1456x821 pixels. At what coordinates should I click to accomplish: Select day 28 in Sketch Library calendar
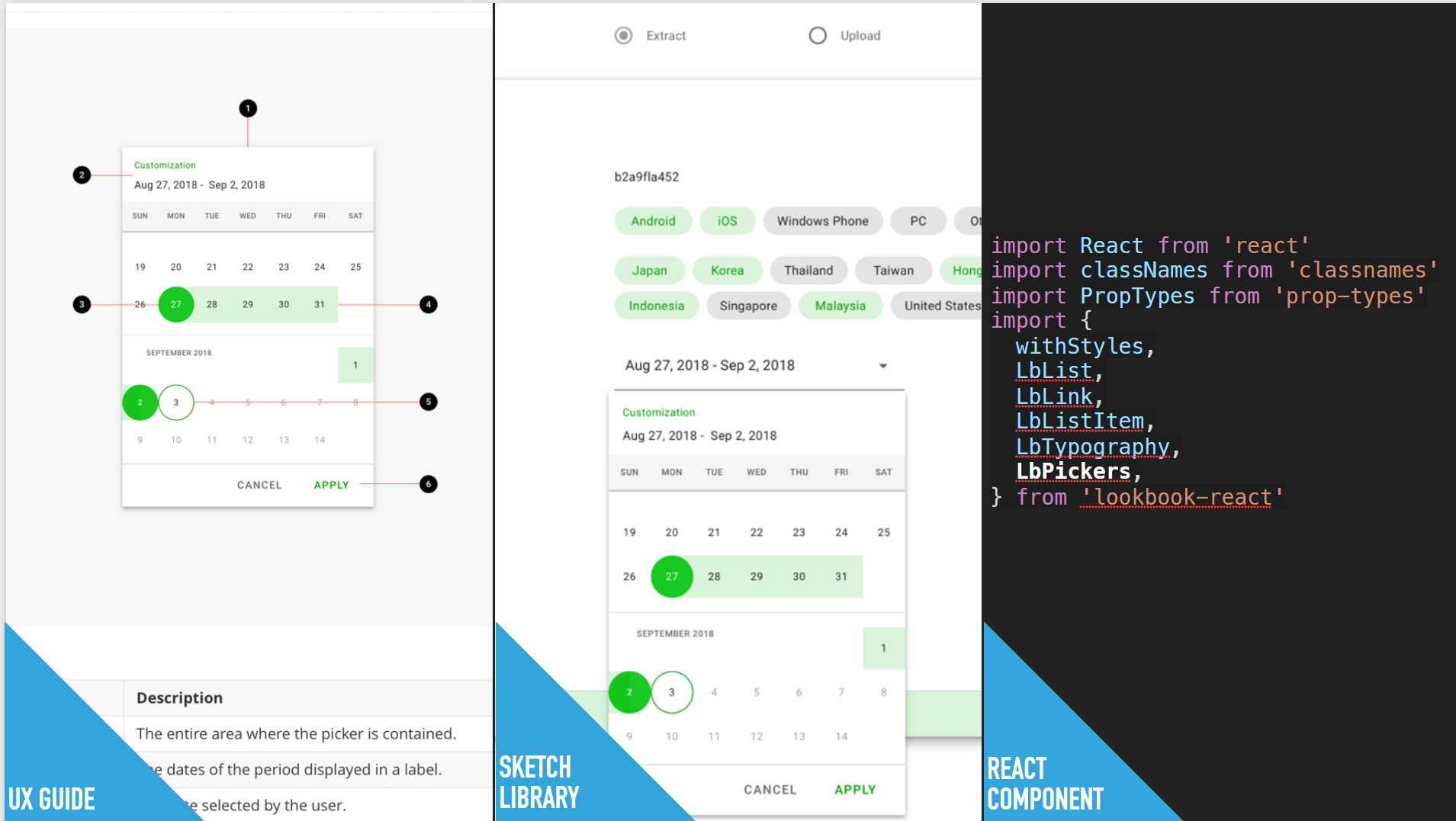714,576
